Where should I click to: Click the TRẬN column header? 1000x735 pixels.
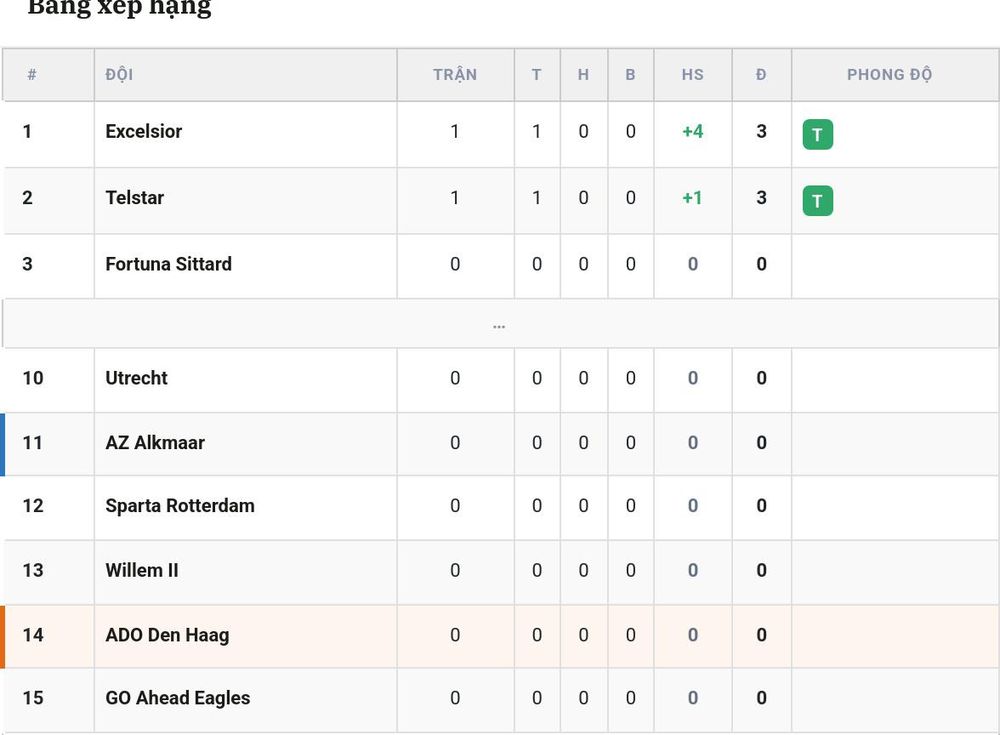(x=455, y=75)
